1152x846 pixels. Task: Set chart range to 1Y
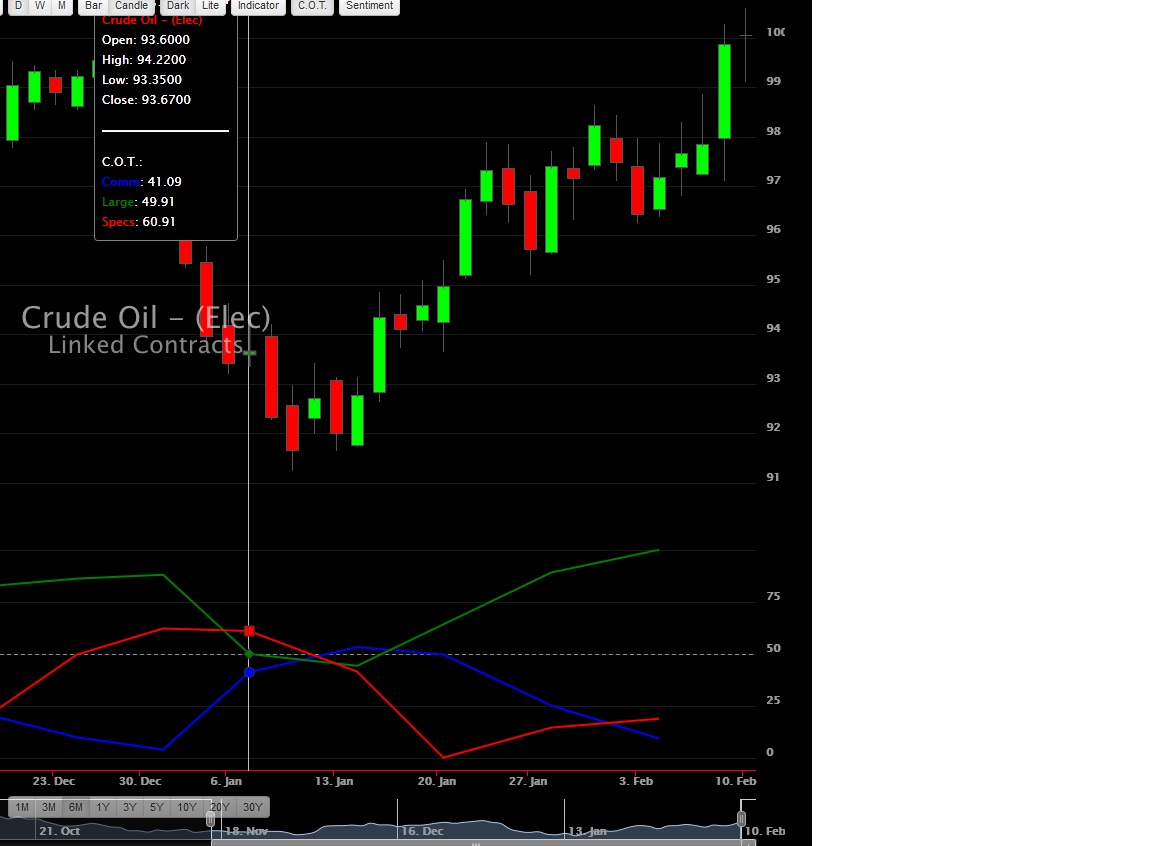(101, 807)
